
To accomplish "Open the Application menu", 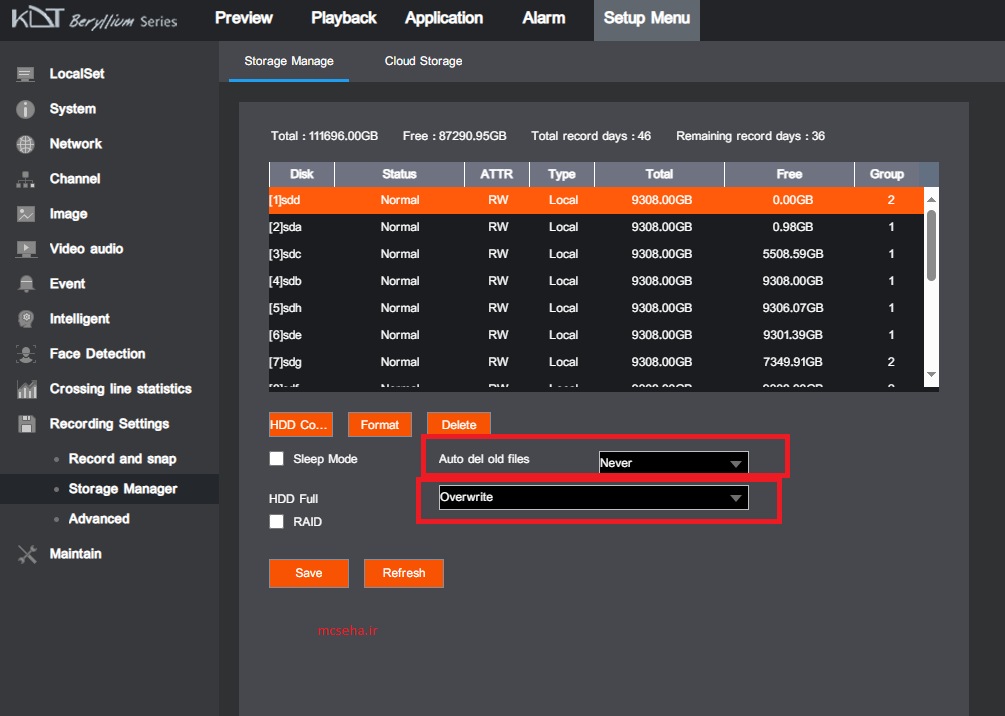I will 444,18.
